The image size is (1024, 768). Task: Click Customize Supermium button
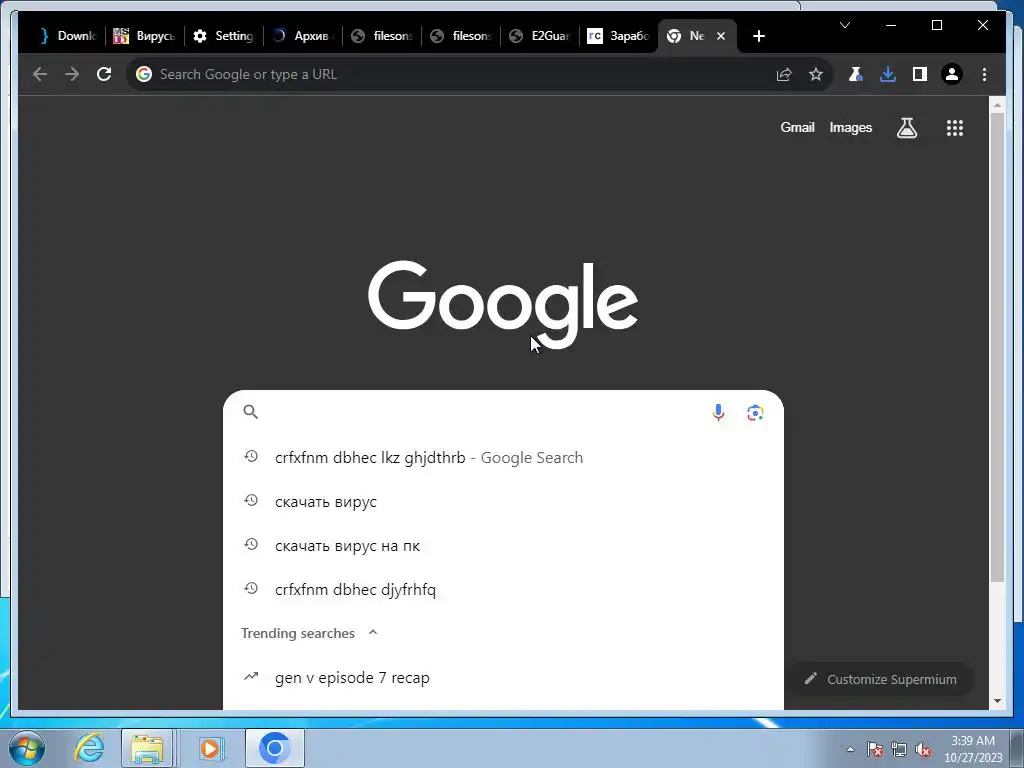(x=882, y=679)
